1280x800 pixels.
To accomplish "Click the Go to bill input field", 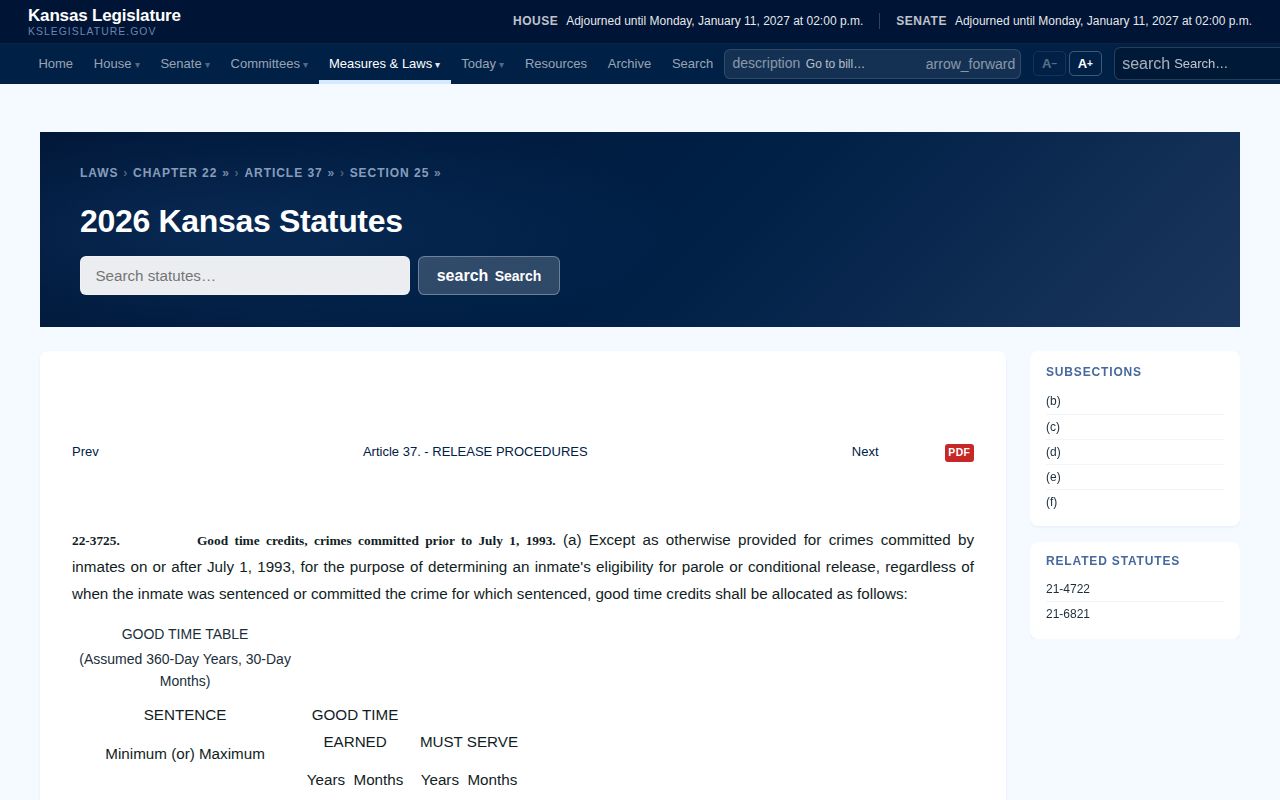I will [862, 64].
